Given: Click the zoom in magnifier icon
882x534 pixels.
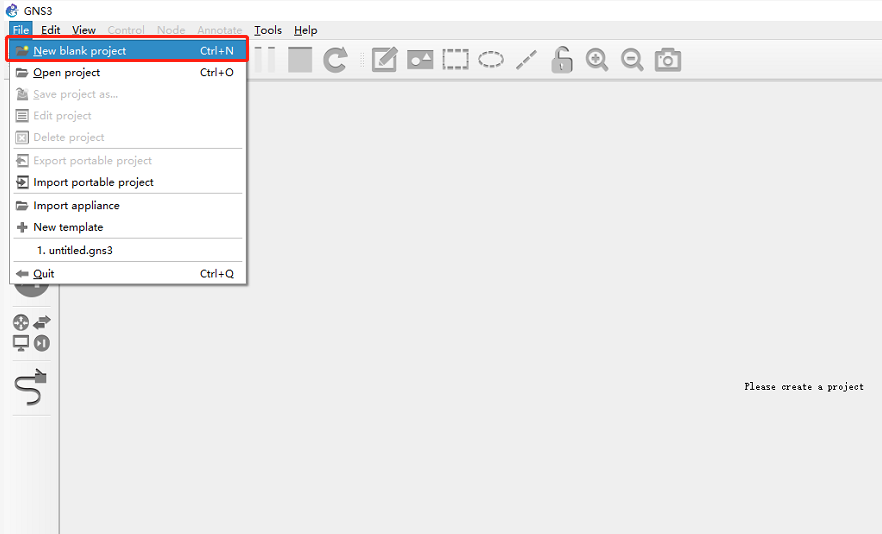Looking at the screenshot, I should point(597,60).
